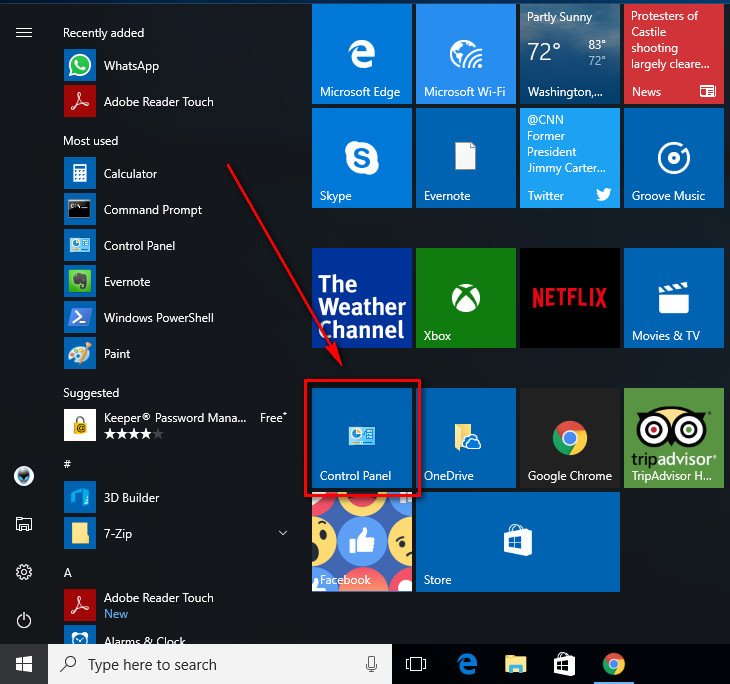Open Adobe Reader Touch marked New
The image size is (730, 684).
pyautogui.click(x=176, y=605)
